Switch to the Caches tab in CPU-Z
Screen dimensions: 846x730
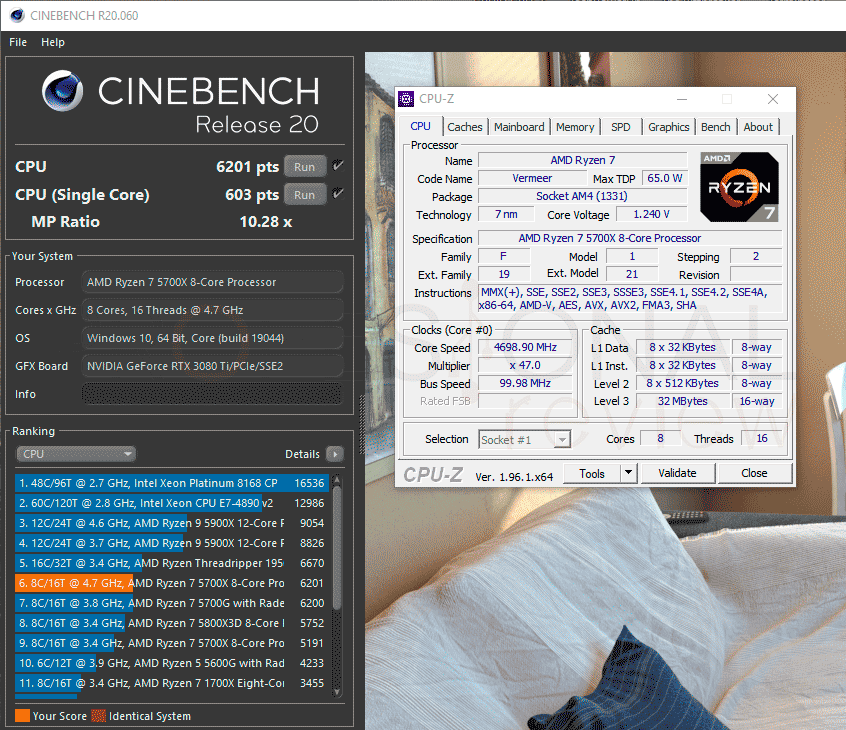(465, 127)
